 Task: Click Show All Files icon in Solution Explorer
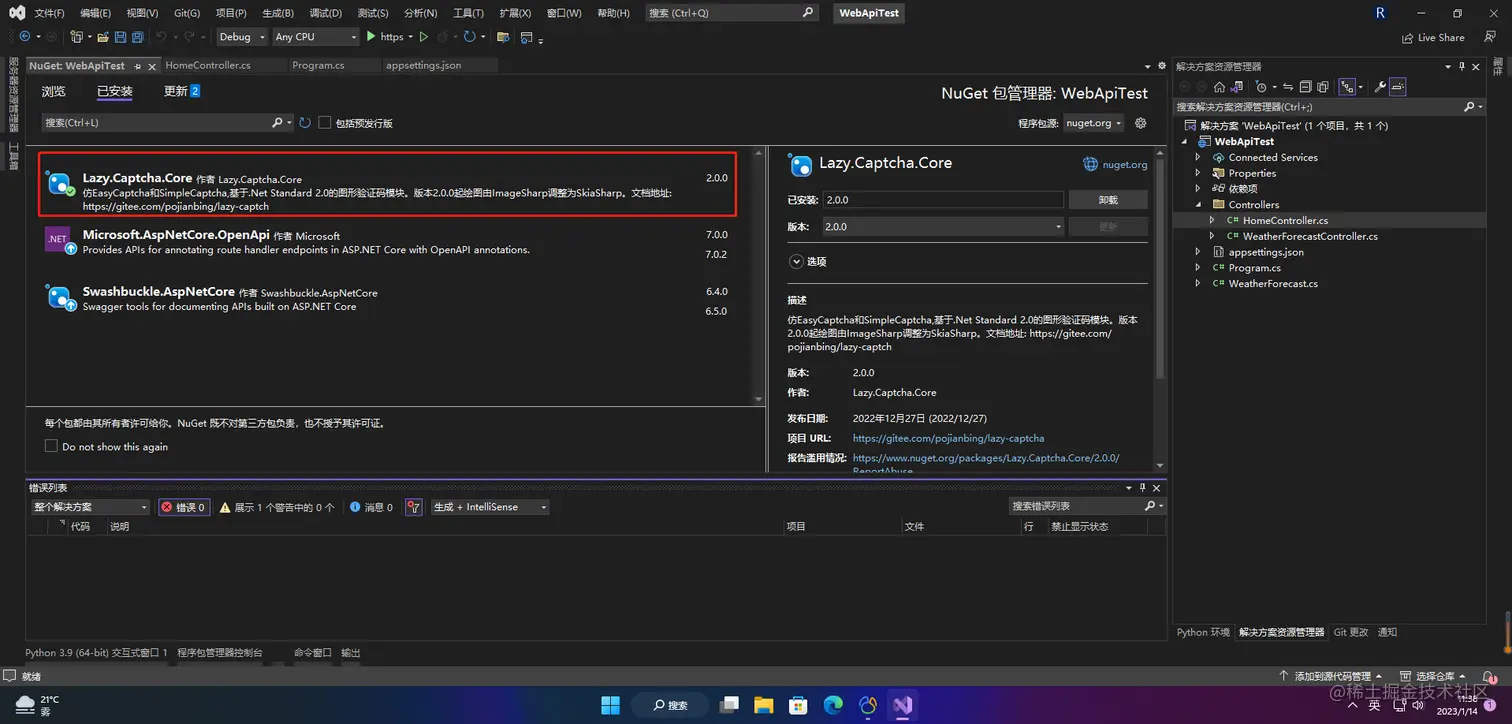(1323, 87)
